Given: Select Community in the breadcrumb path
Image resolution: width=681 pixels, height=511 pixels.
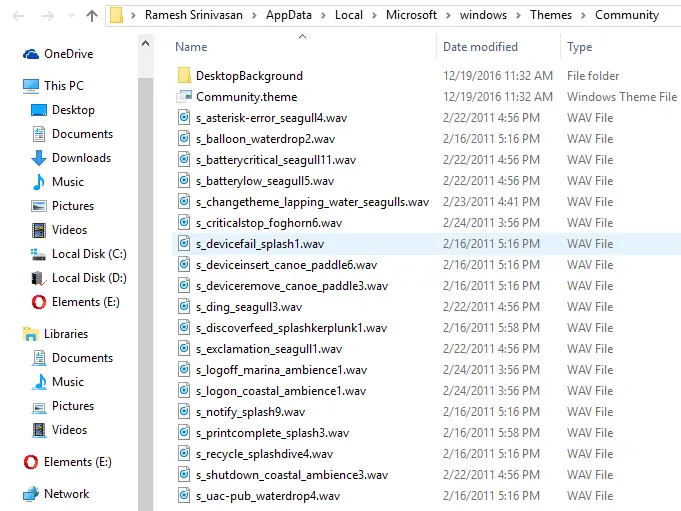Looking at the screenshot, I should coord(627,15).
